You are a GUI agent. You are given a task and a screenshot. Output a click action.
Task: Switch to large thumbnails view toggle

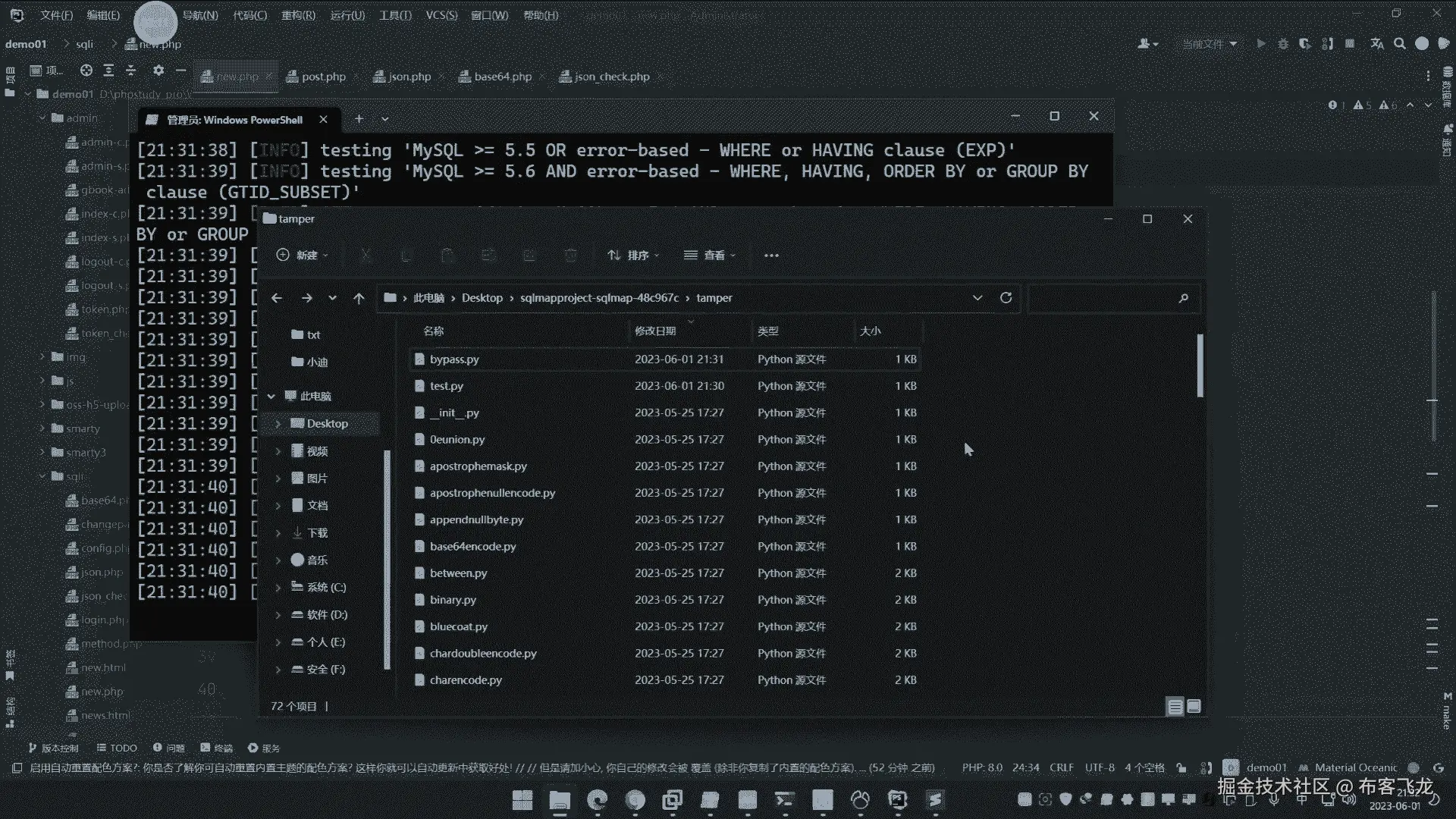point(1194,707)
